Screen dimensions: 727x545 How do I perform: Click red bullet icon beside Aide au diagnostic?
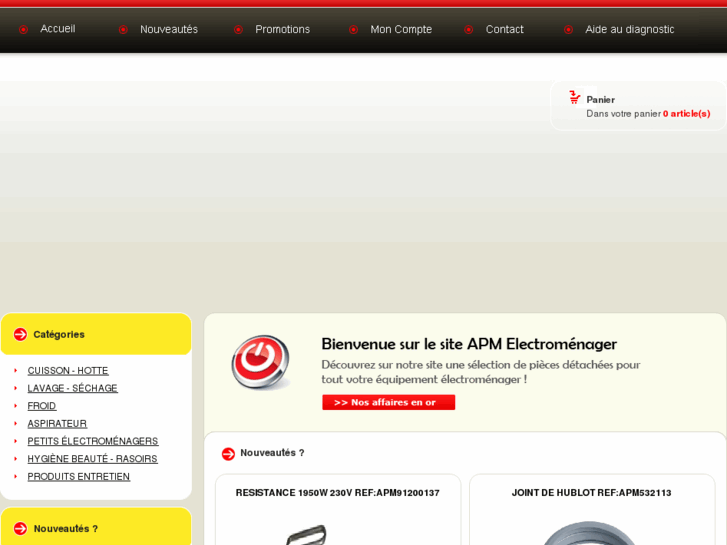568,30
